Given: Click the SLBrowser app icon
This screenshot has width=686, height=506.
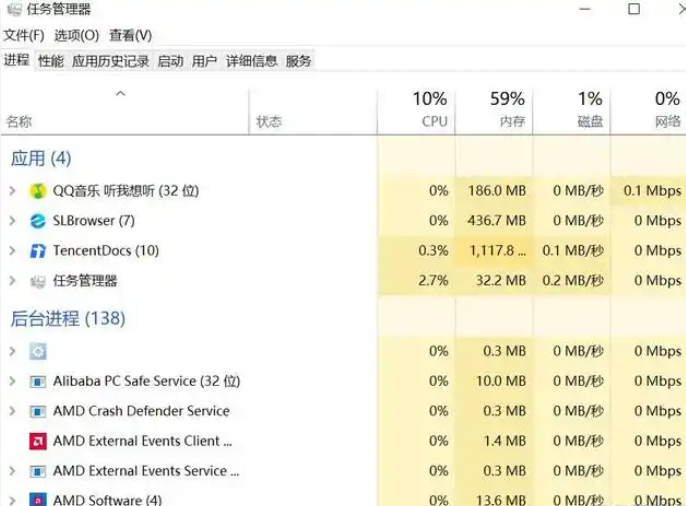Looking at the screenshot, I should [38, 221].
